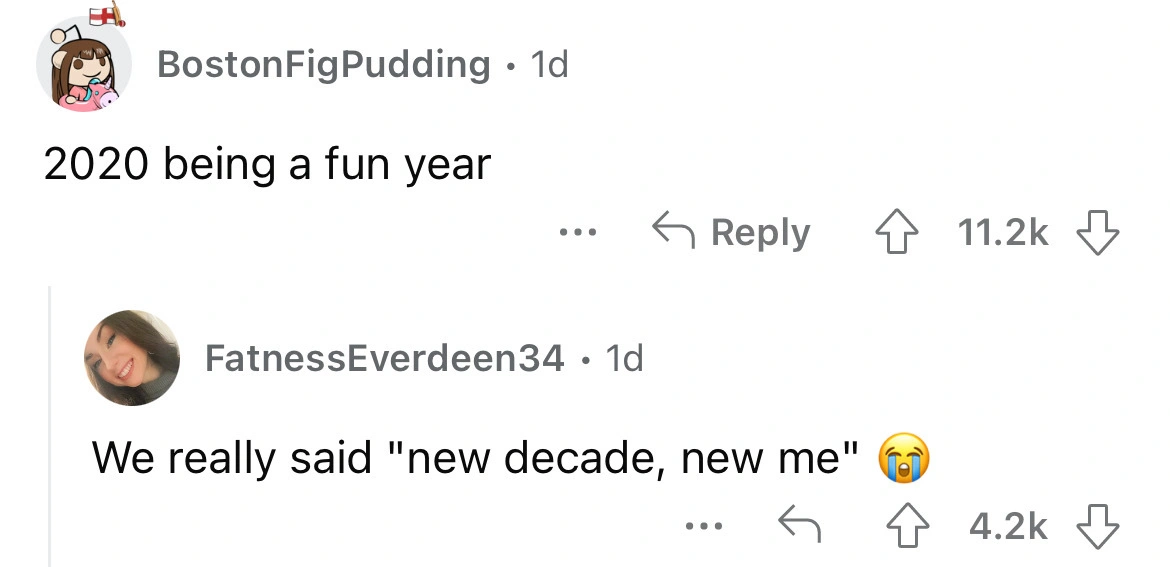Image resolution: width=1170 pixels, height=567 pixels.
Task: Click the "2020 being a fun year" comment text
Action: coord(267,164)
